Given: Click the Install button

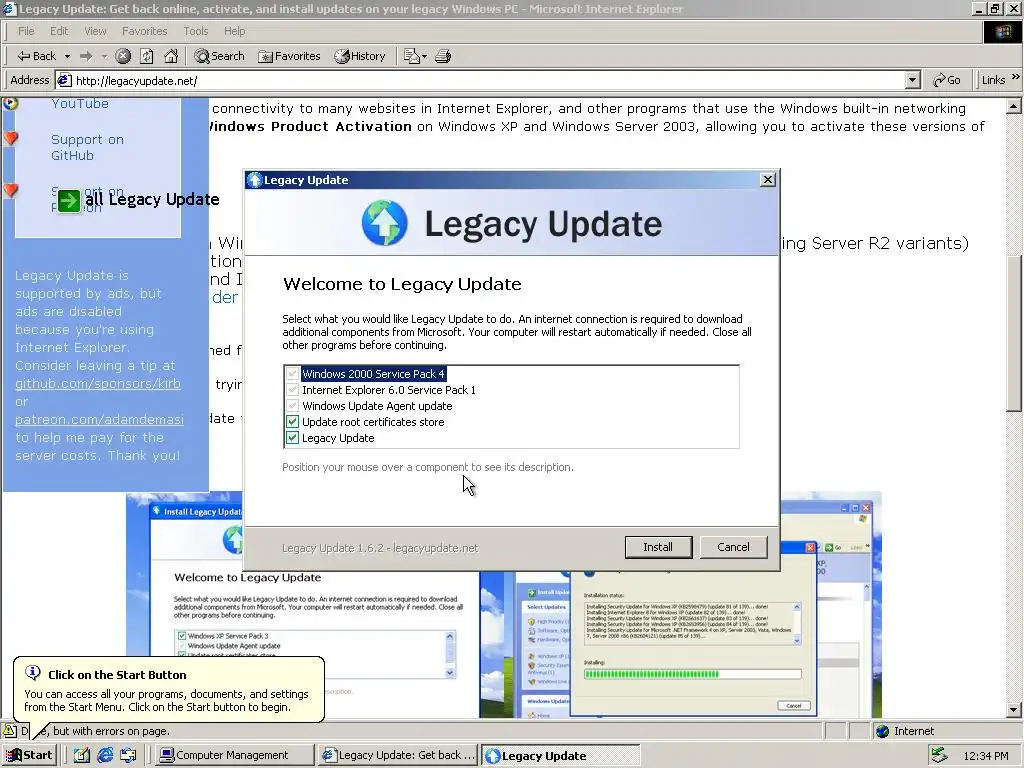Looking at the screenshot, I should (x=658, y=547).
